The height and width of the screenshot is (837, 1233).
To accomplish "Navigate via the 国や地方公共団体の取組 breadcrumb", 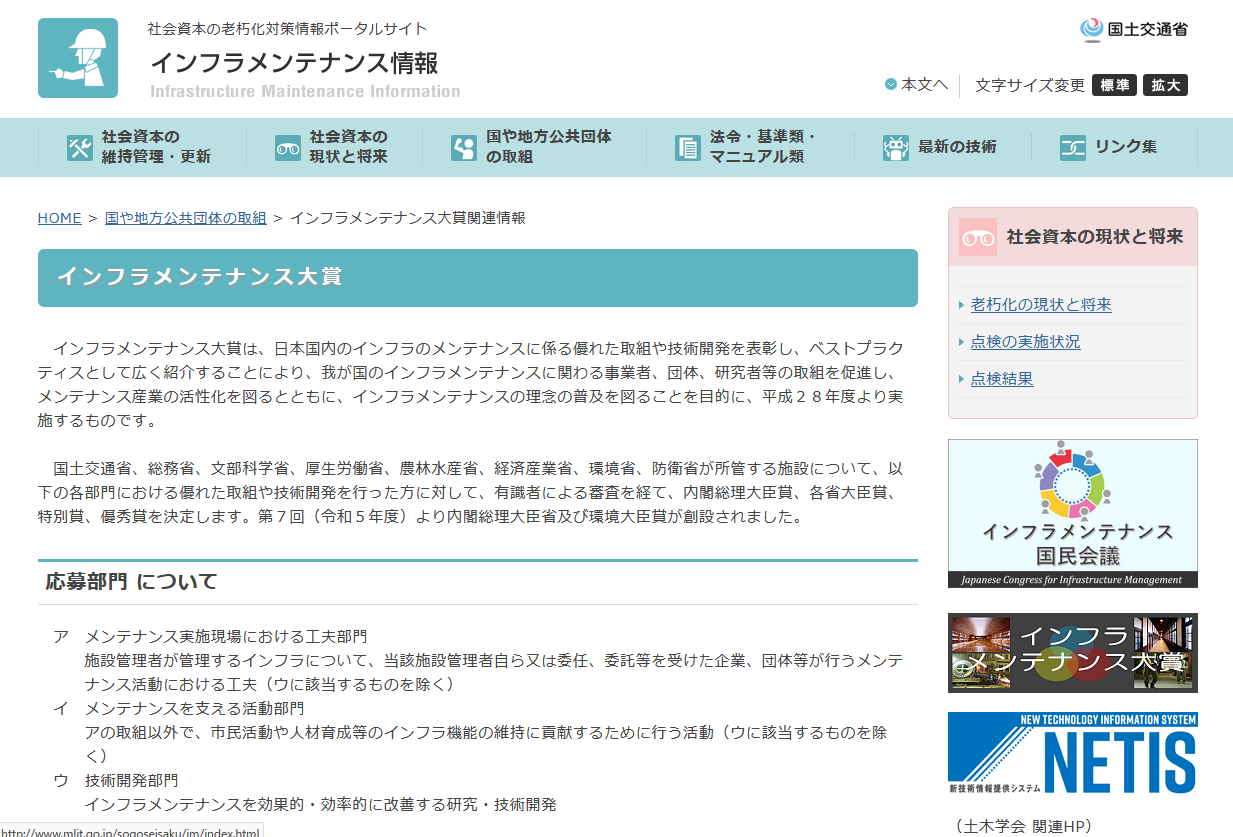I will (184, 217).
